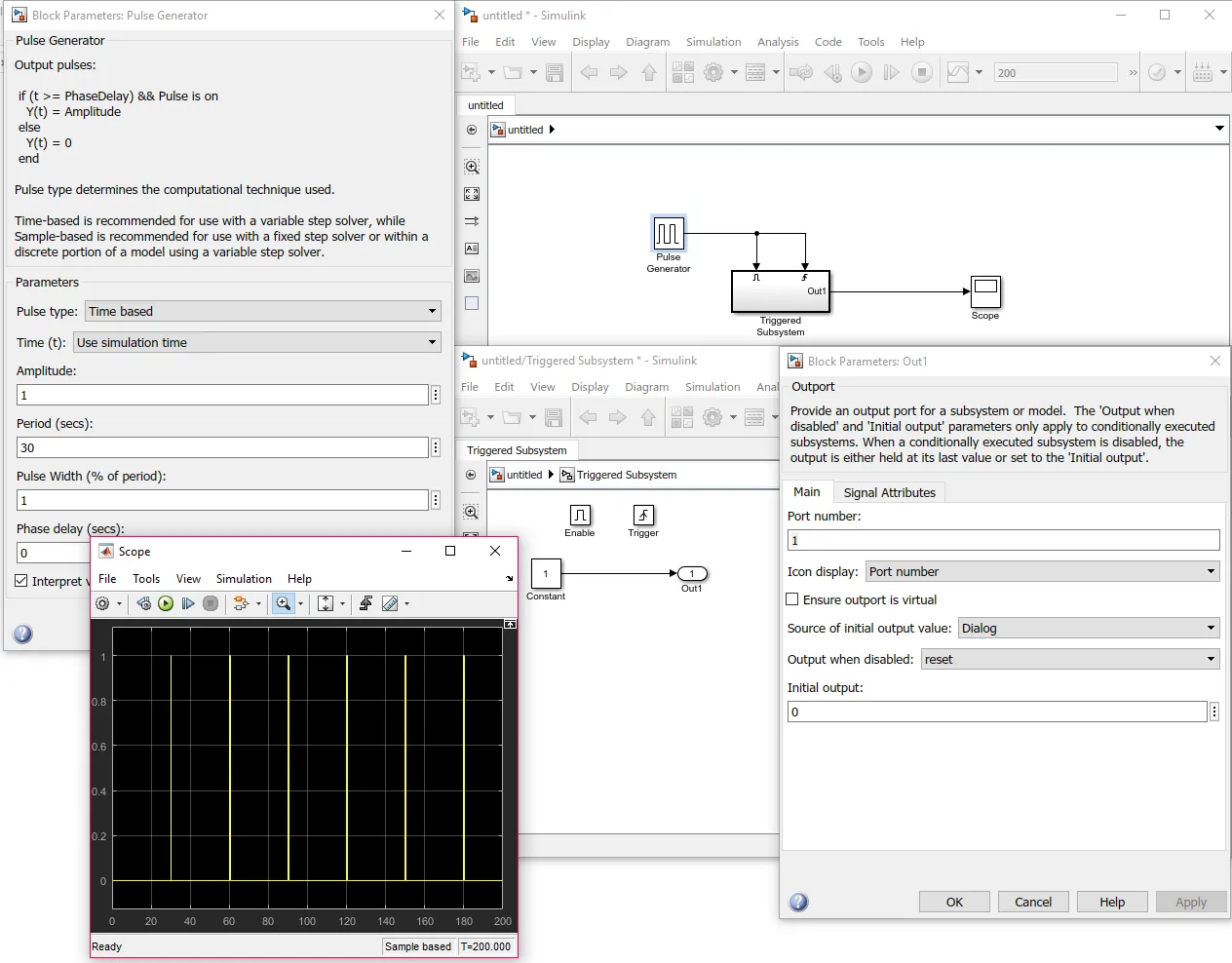Open the Source of initial output value dropdown
Viewport: 1232px width, 963px height.
pos(1088,628)
